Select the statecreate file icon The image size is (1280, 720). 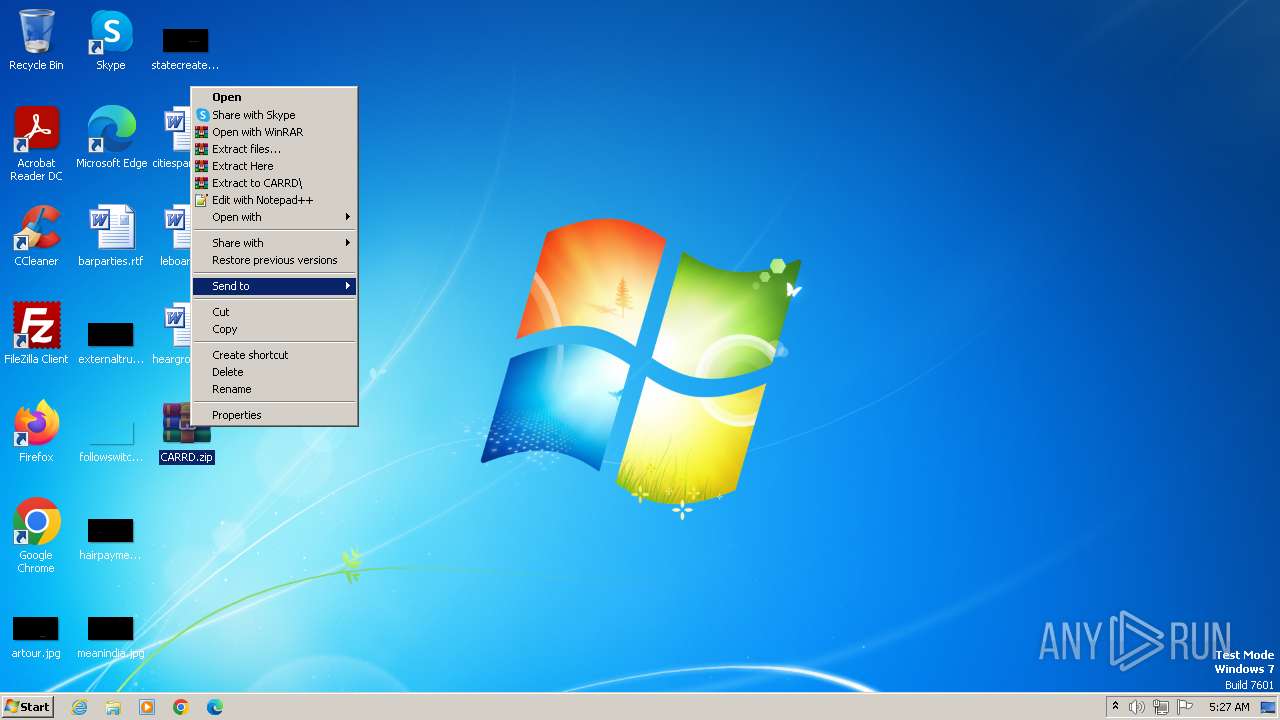(185, 49)
